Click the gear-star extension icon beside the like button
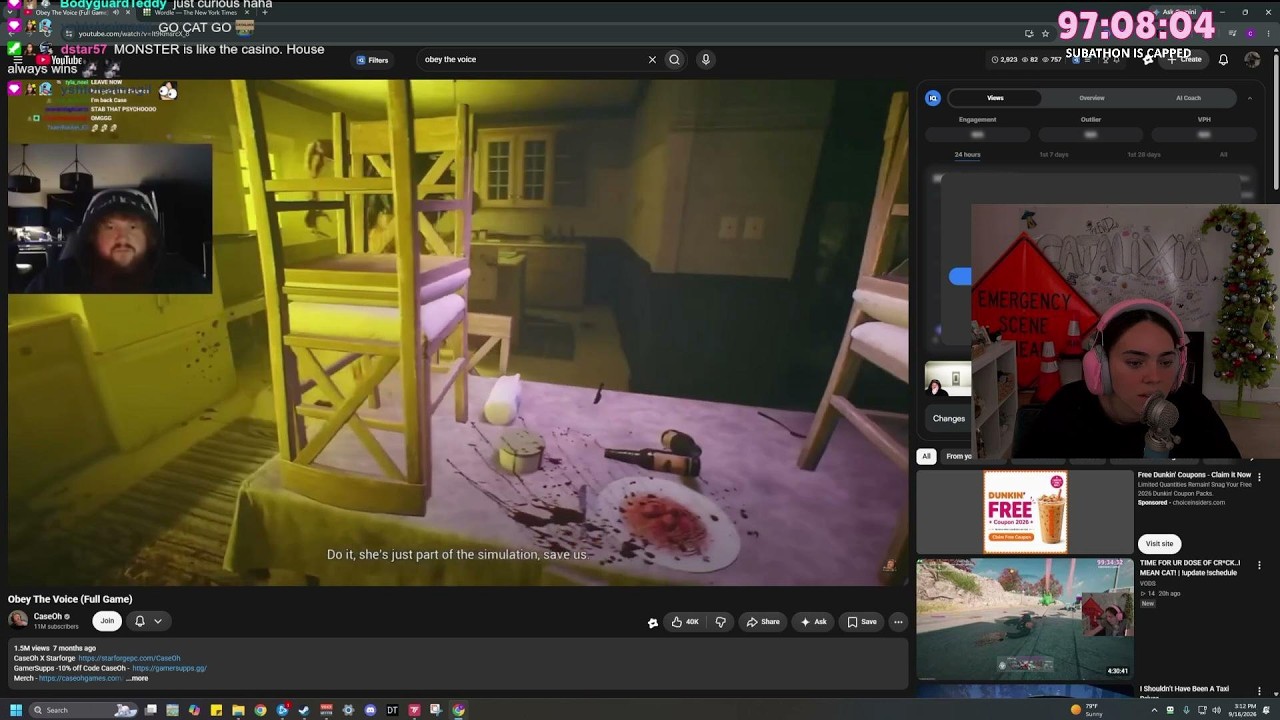Viewport: 1280px width, 720px height. [653, 623]
